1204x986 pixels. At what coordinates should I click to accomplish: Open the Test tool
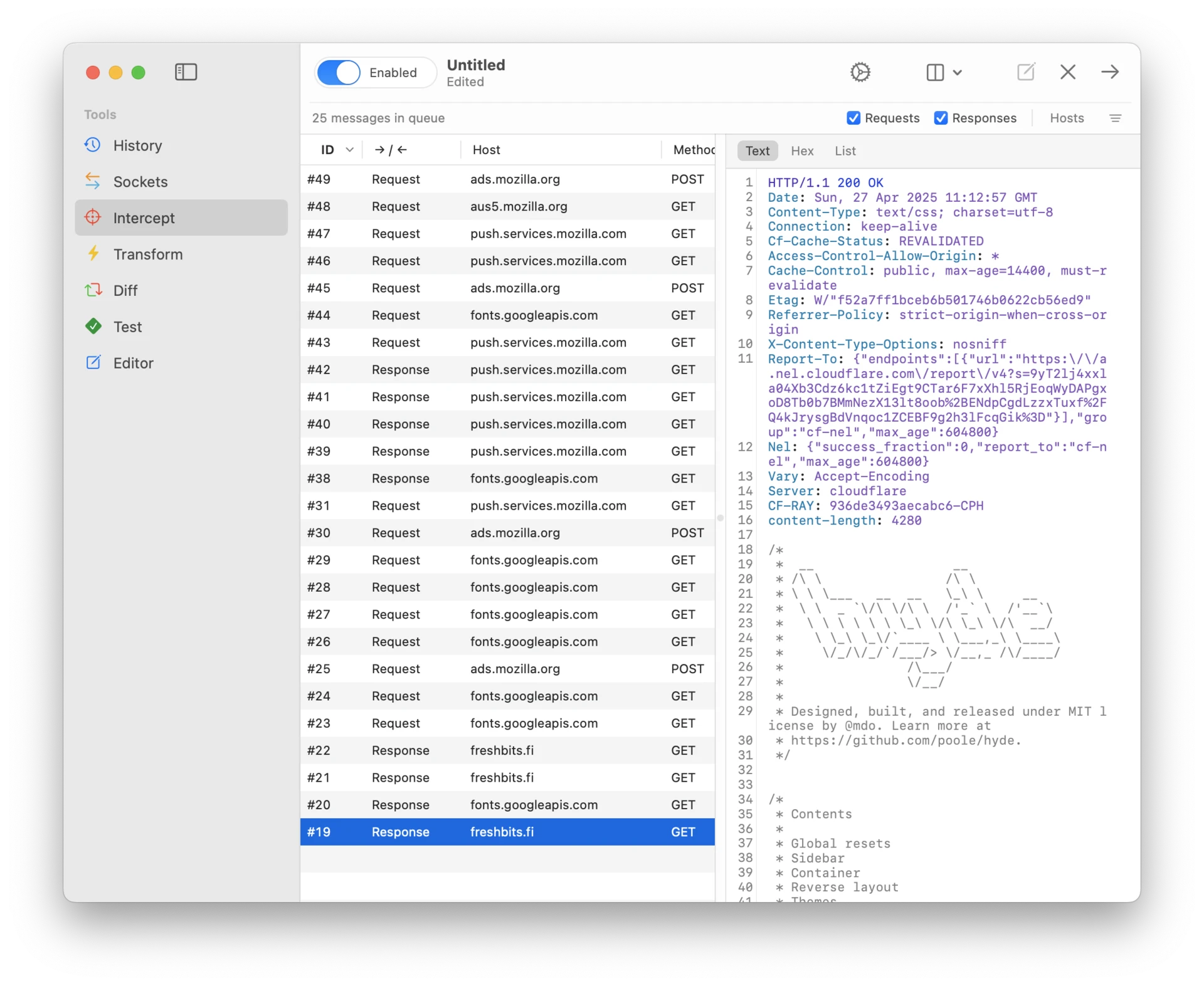tap(127, 327)
